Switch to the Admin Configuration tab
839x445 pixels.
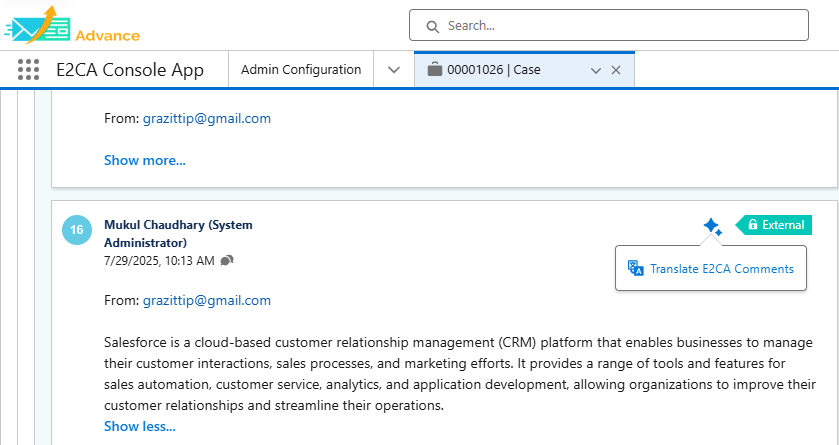(x=301, y=70)
